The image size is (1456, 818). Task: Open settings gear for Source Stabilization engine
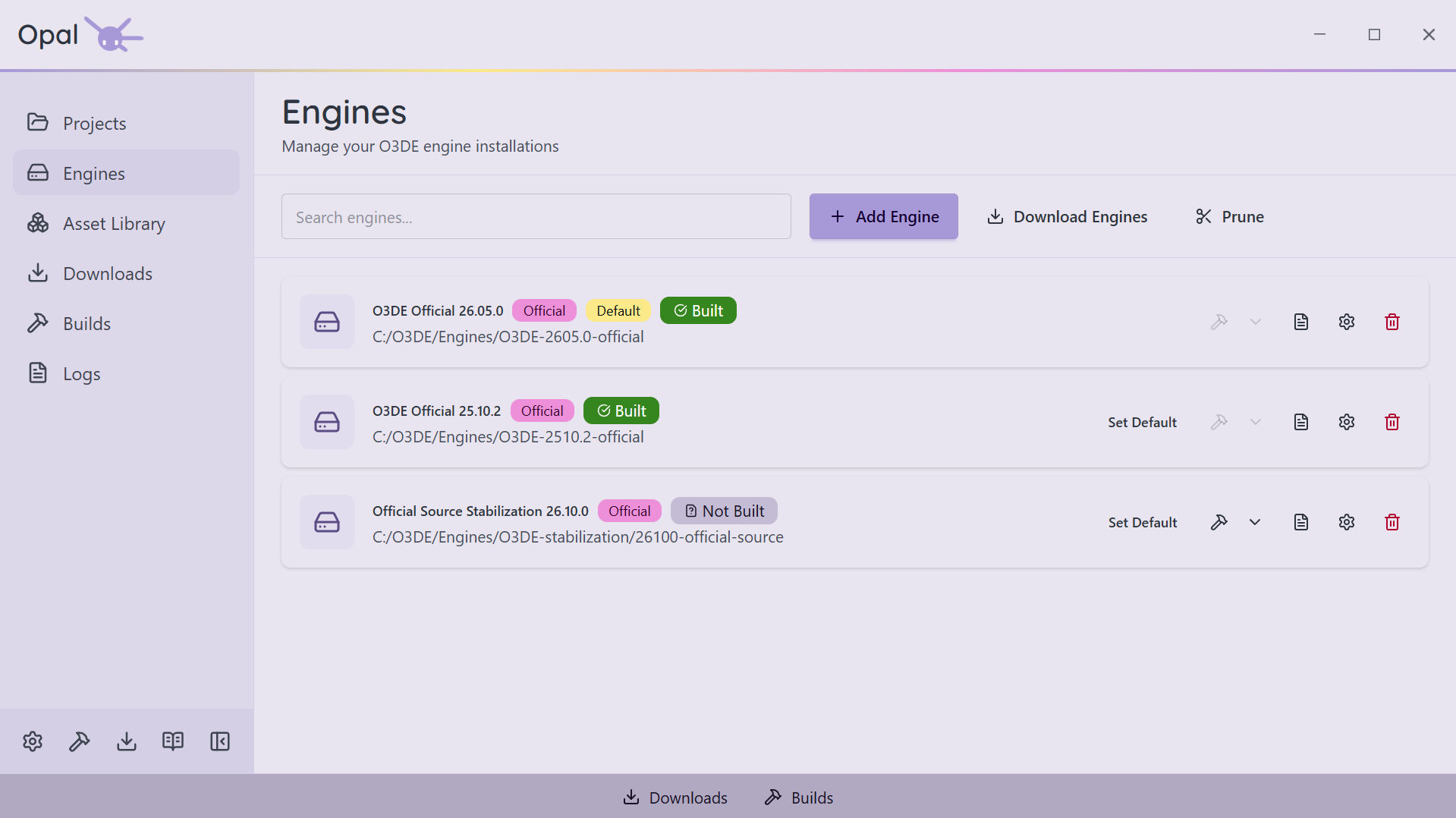point(1347,522)
